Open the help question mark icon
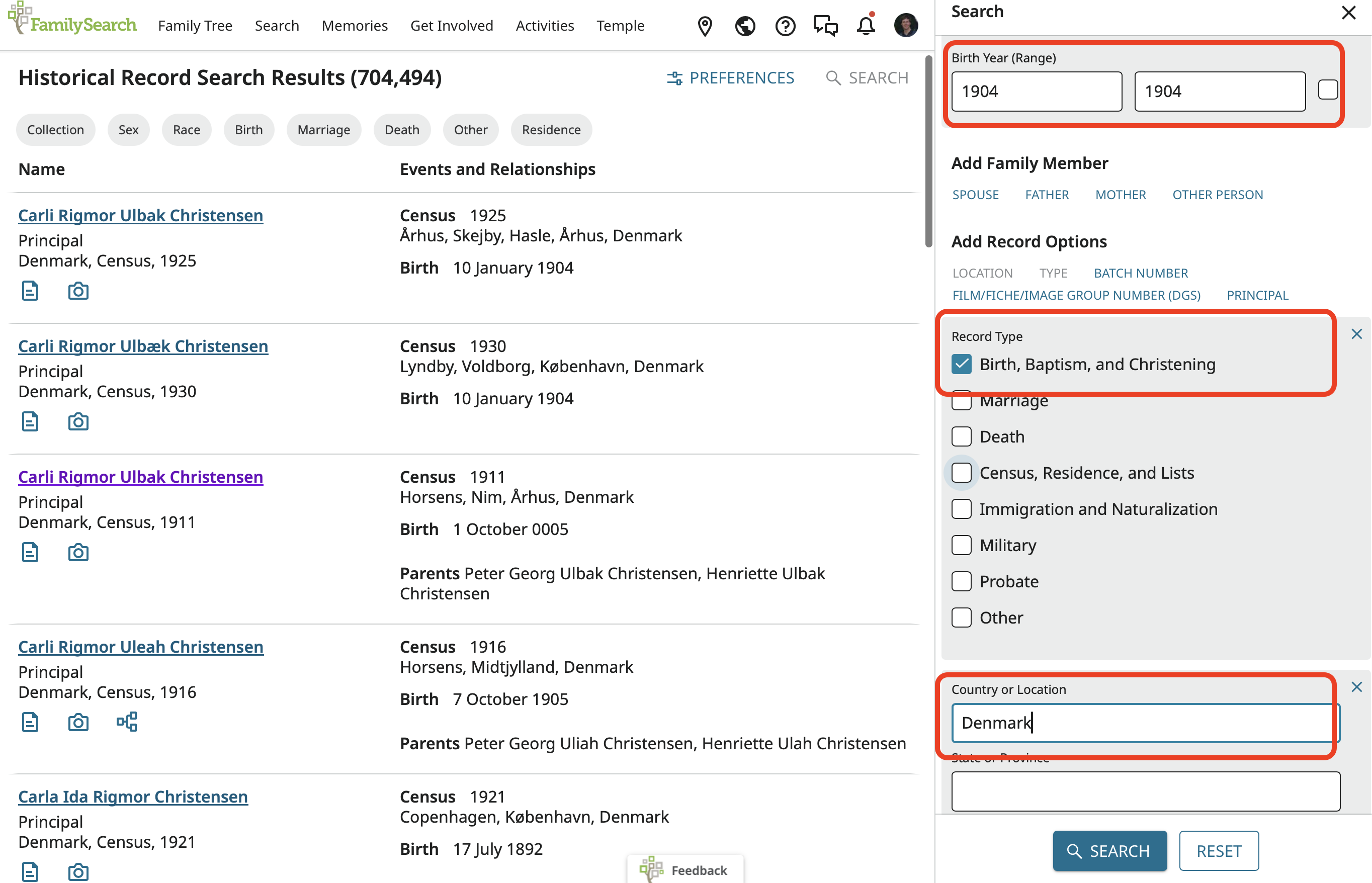 click(785, 26)
